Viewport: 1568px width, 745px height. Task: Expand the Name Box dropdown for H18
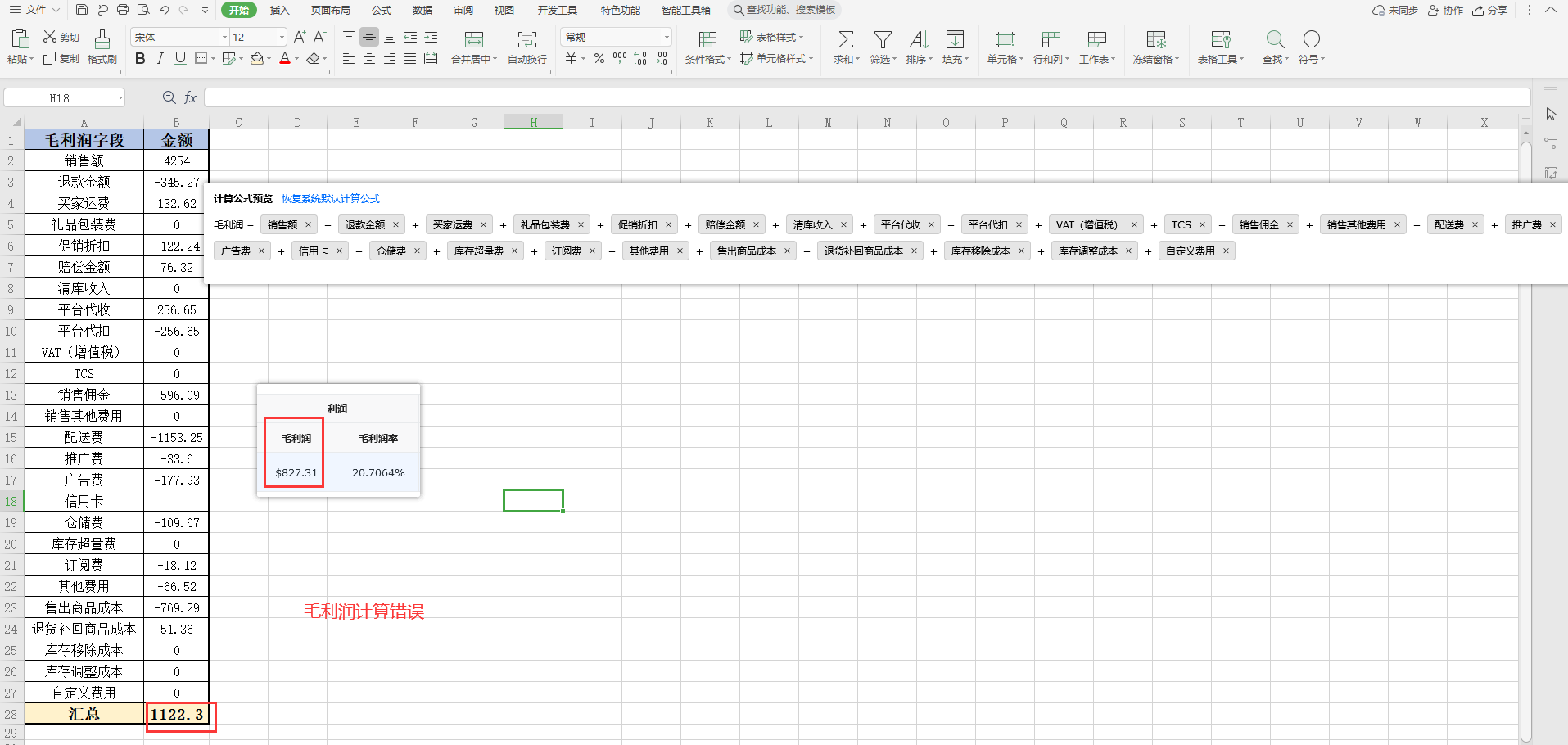click(x=120, y=98)
